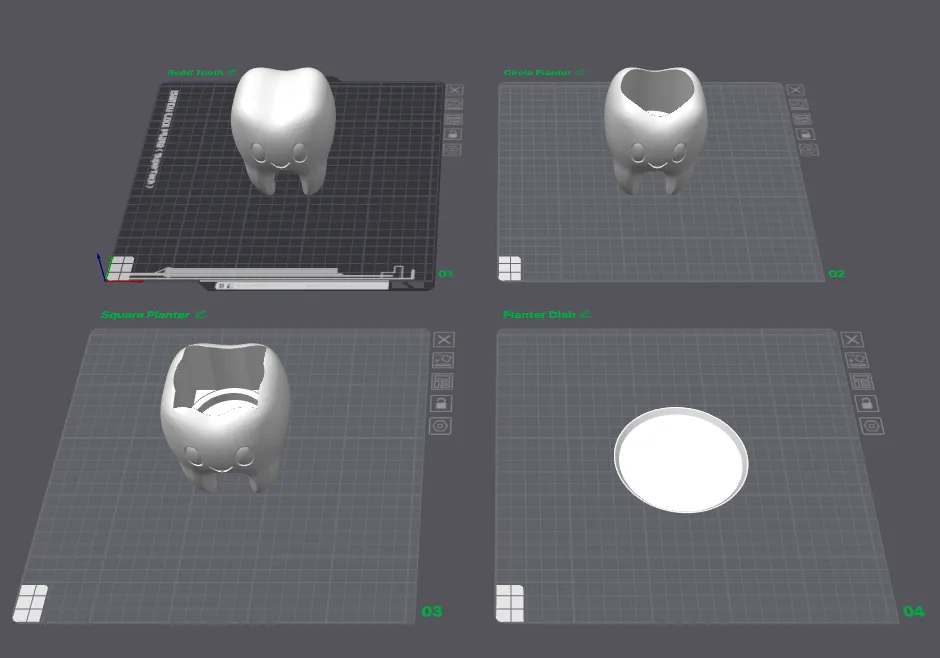Edit the Square Planter plate name

[200, 314]
